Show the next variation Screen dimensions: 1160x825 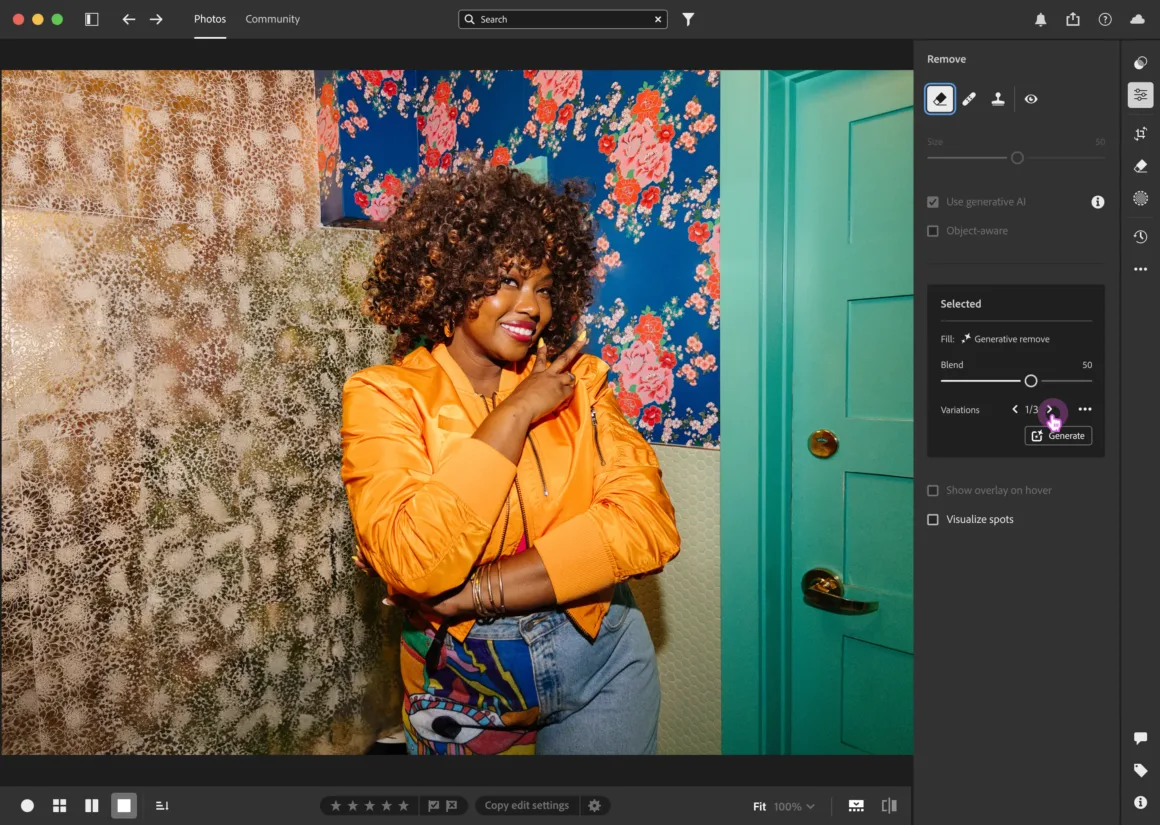pyautogui.click(x=1049, y=409)
